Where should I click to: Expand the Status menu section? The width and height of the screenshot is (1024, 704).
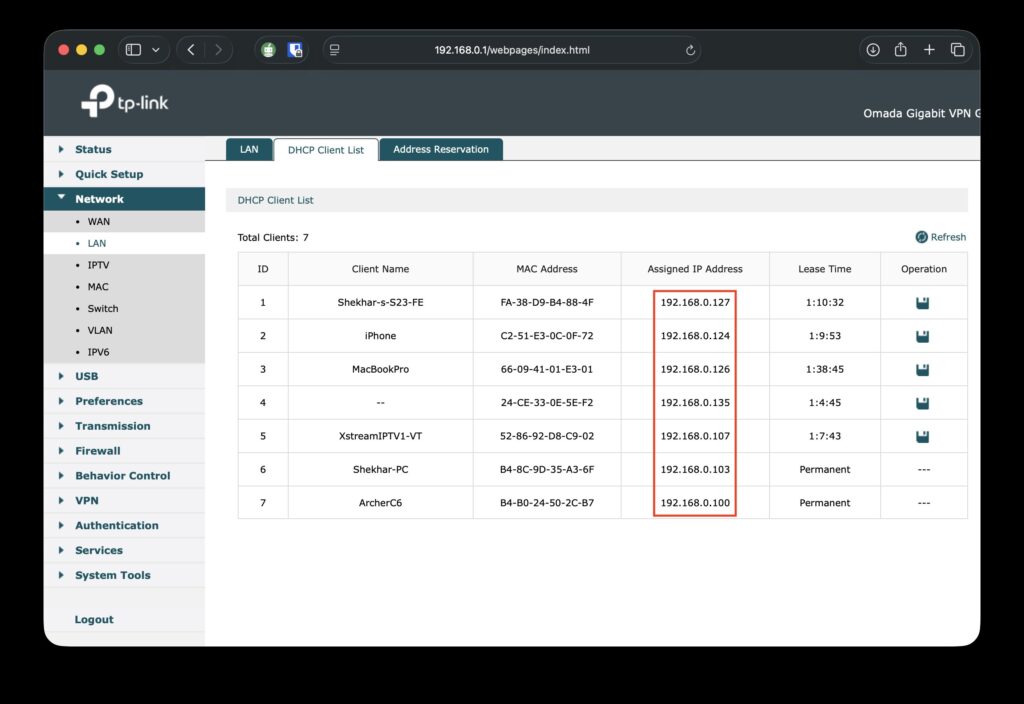(x=93, y=149)
